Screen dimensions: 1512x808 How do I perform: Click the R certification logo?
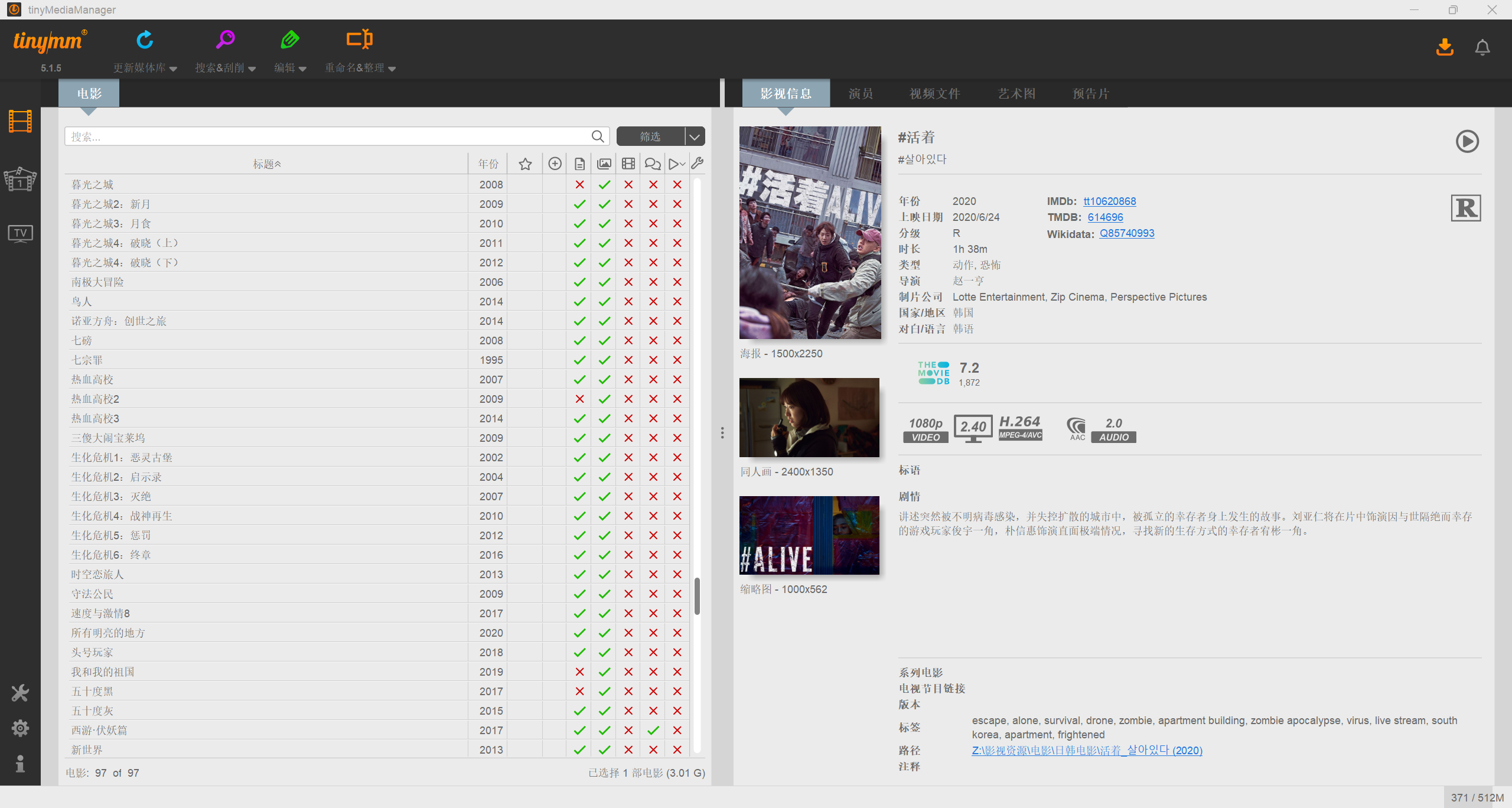[1466, 208]
